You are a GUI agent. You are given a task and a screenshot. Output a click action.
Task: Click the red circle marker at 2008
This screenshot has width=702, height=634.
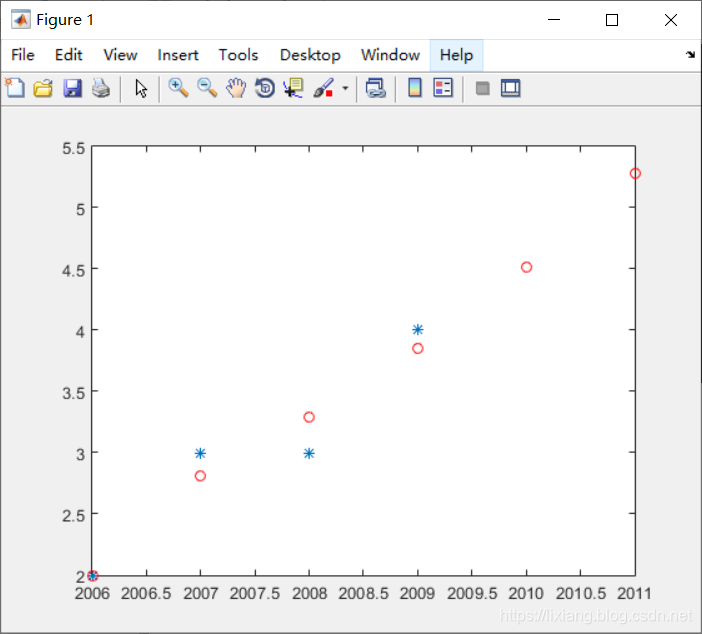tap(309, 417)
